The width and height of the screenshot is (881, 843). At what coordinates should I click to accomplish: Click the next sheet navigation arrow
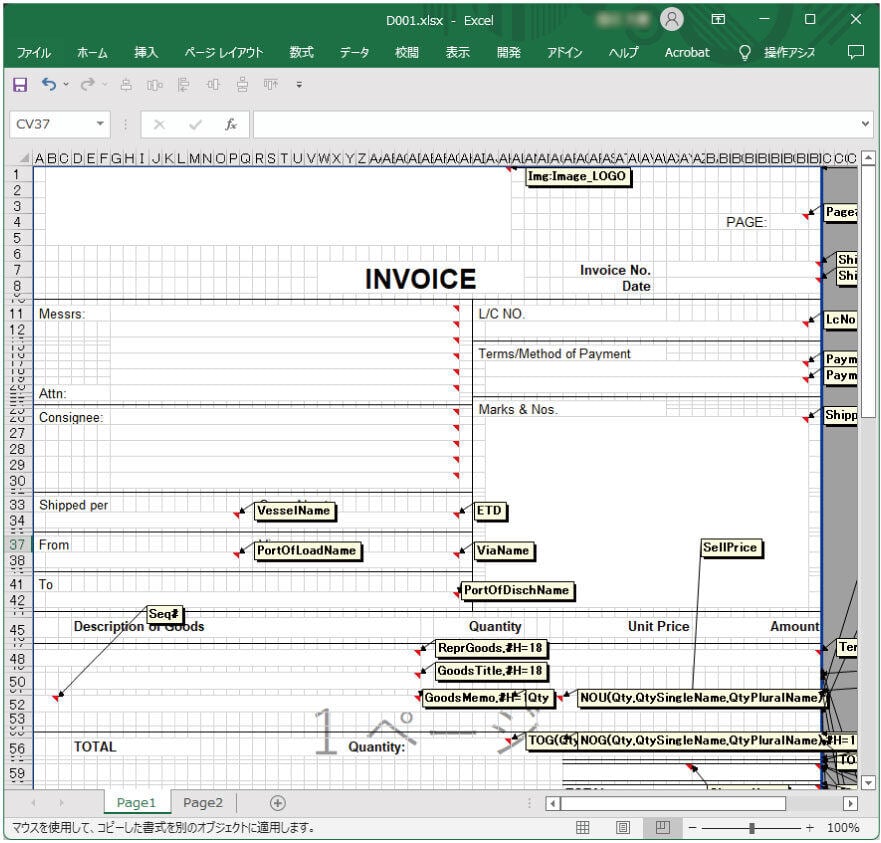coord(61,803)
